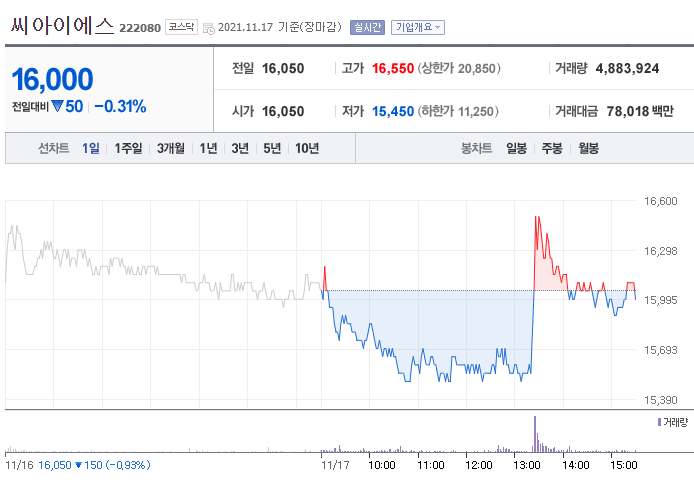This screenshot has width=694, height=483.
Task: Show the 10년 line chart
Action: coord(307,148)
